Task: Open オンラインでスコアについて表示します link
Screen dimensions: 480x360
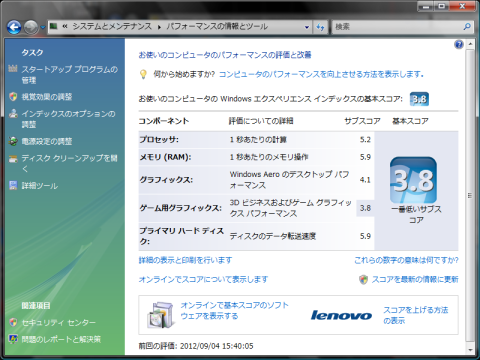Action: [x=203, y=279]
